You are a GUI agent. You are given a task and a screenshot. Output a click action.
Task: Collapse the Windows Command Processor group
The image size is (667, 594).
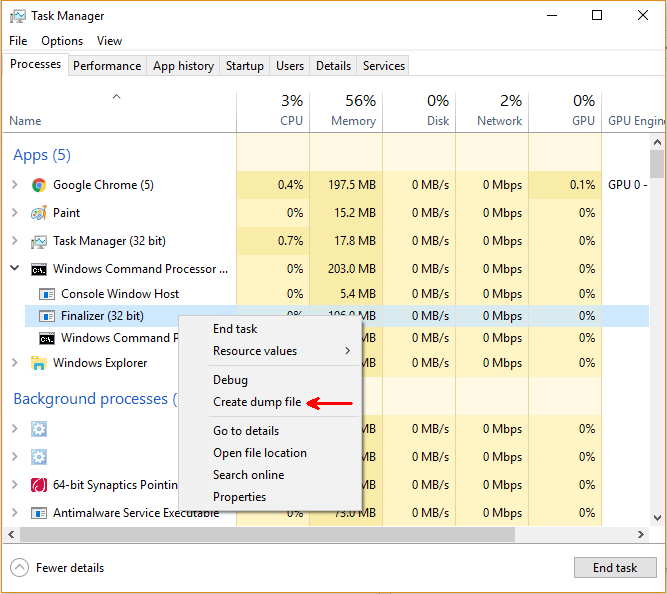coord(14,268)
